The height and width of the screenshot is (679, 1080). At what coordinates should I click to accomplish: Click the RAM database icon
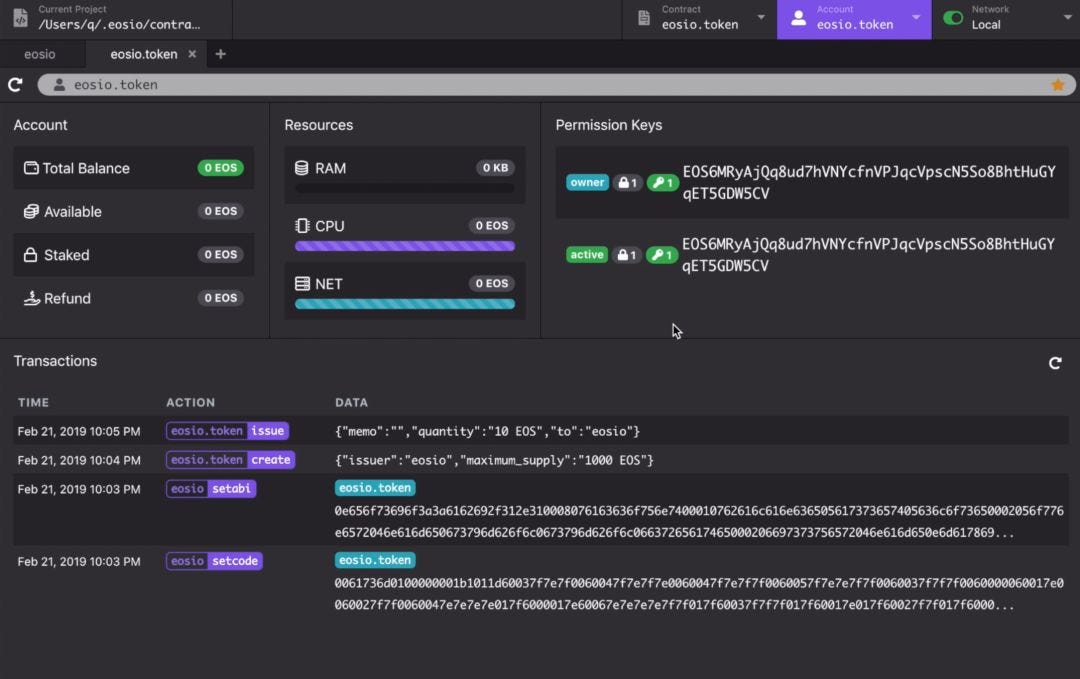click(x=302, y=168)
